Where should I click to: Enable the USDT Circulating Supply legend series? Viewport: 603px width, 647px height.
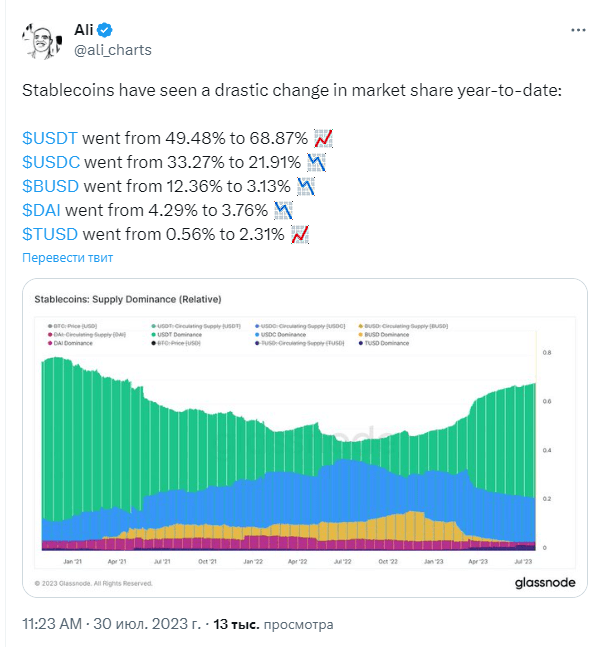point(196,326)
